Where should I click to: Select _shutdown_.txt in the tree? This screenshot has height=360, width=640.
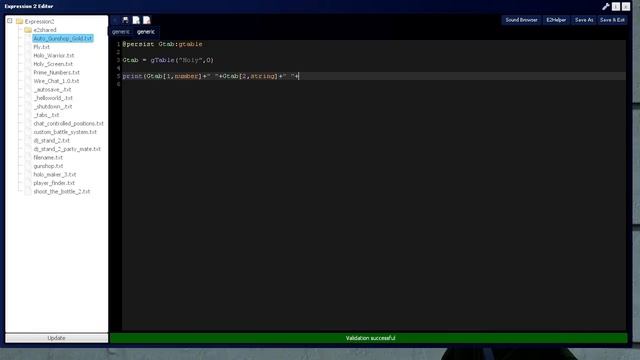coord(53,107)
